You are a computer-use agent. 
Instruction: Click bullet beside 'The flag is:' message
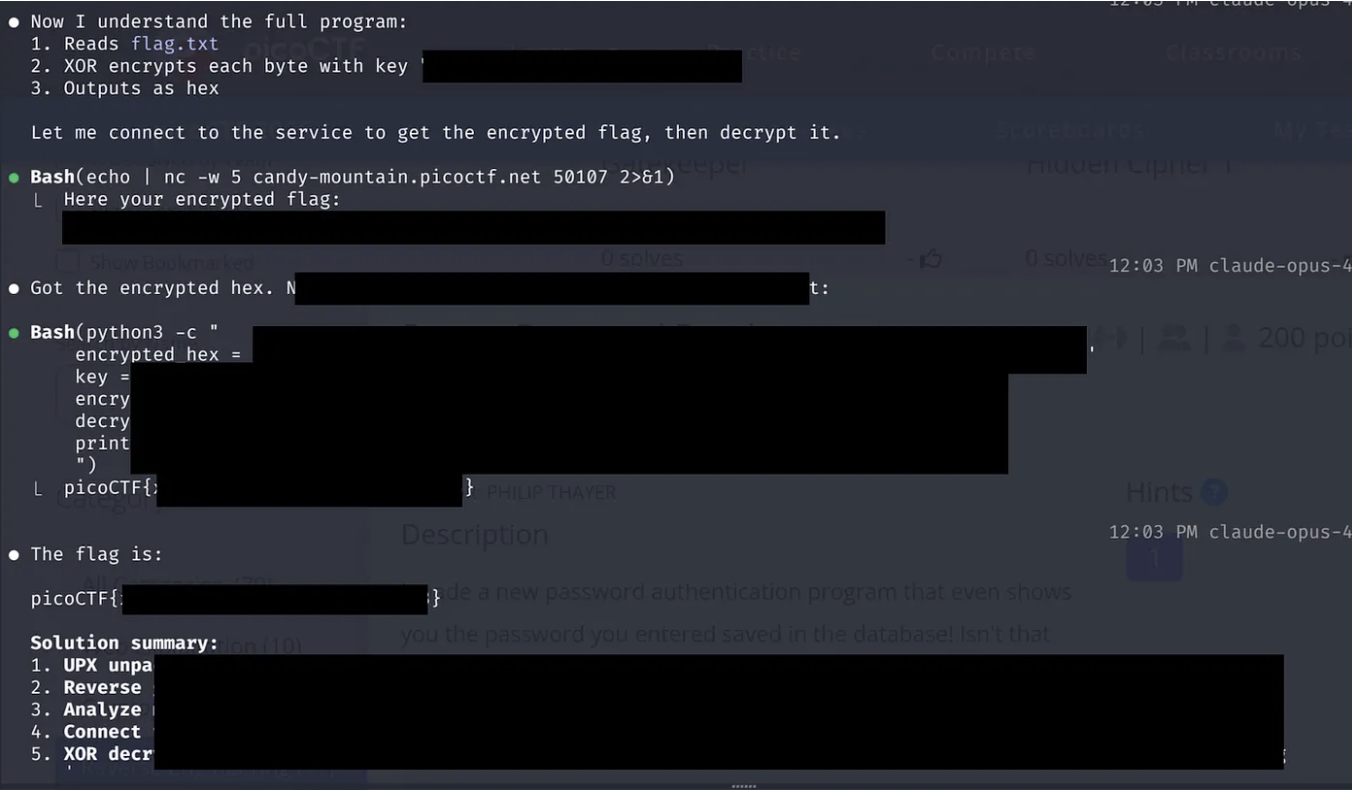tap(14, 554)
